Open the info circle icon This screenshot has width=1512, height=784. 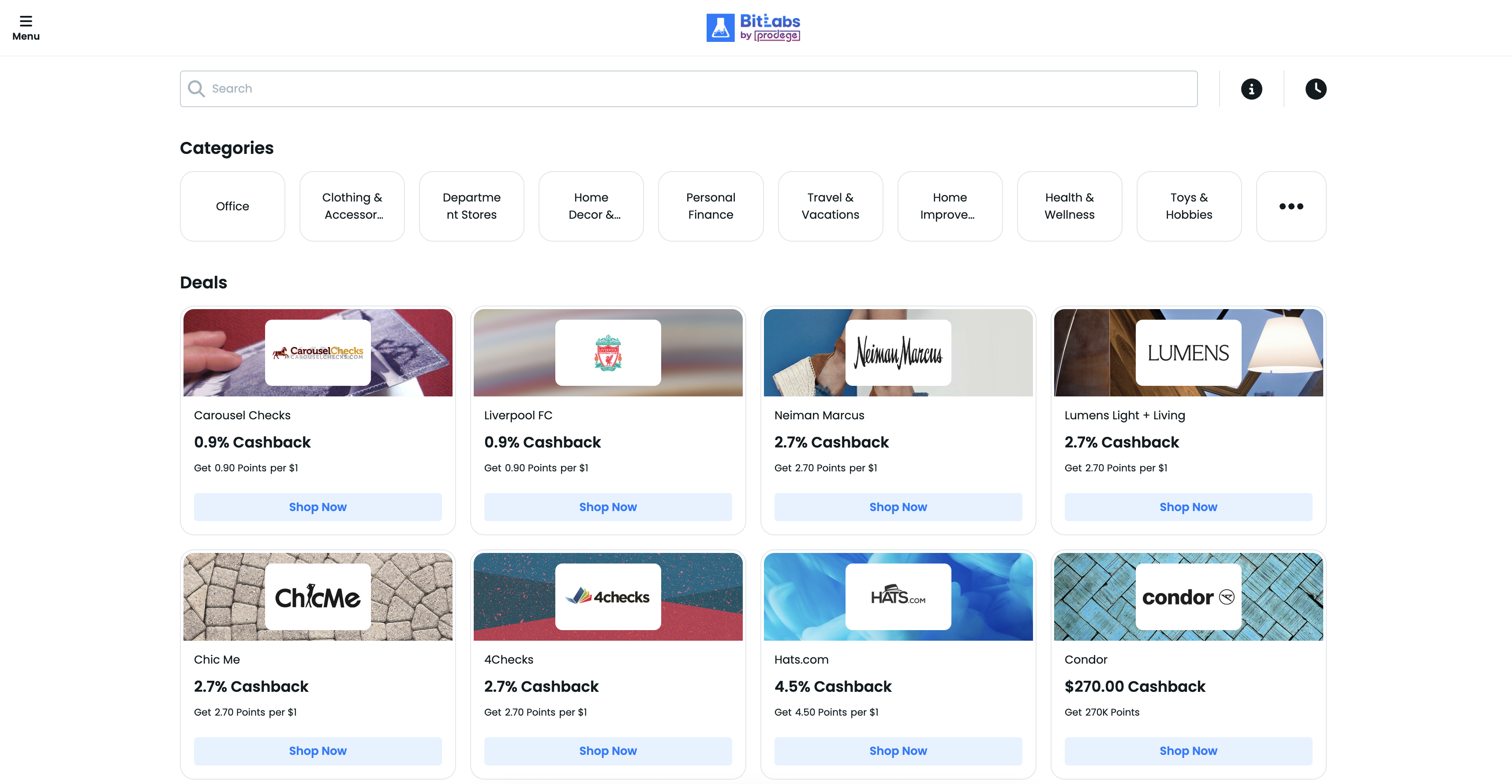point(1251,89)
